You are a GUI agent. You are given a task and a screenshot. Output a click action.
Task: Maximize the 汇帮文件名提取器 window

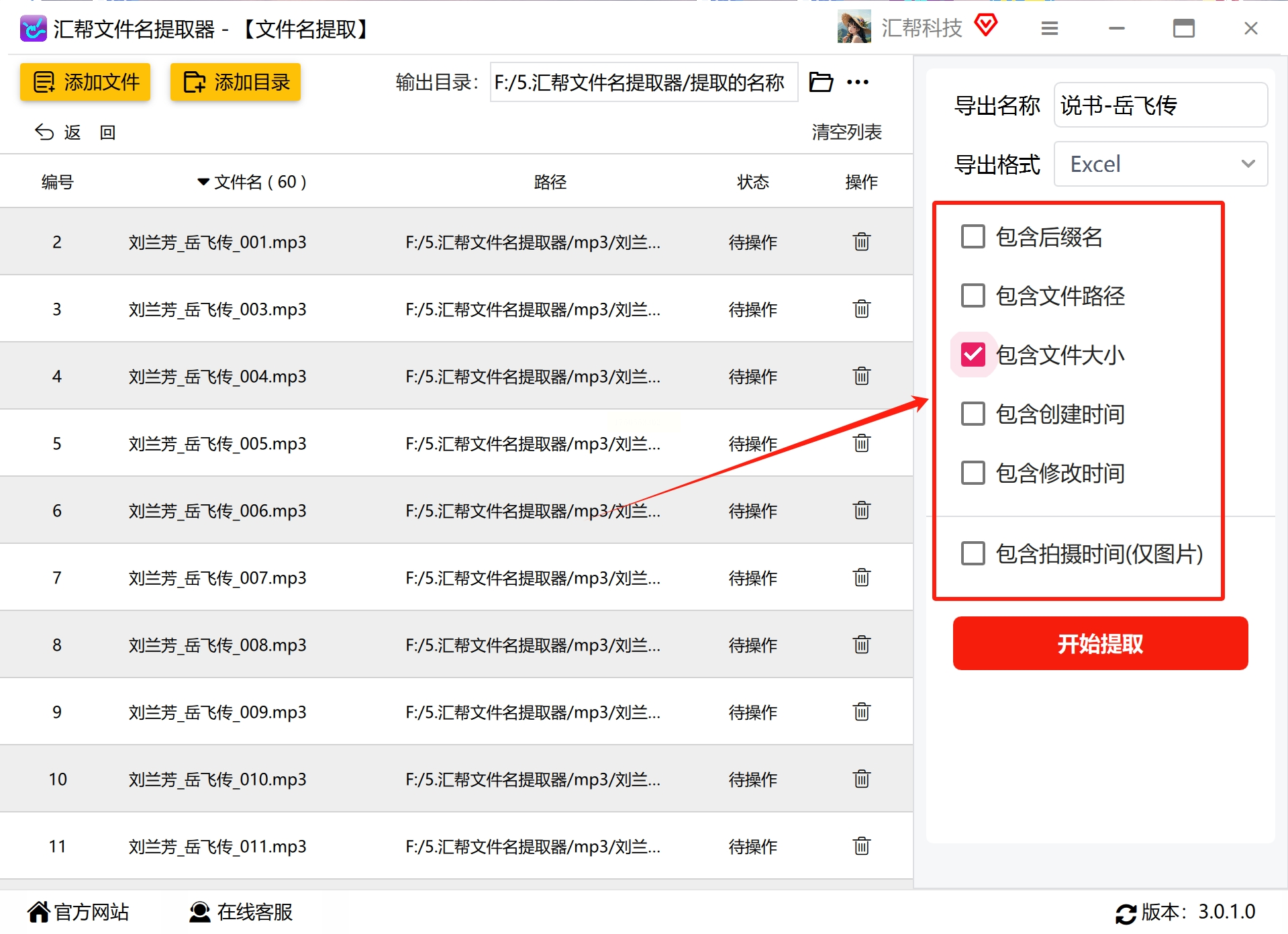pyautogui.click(x=1184, y=28)
